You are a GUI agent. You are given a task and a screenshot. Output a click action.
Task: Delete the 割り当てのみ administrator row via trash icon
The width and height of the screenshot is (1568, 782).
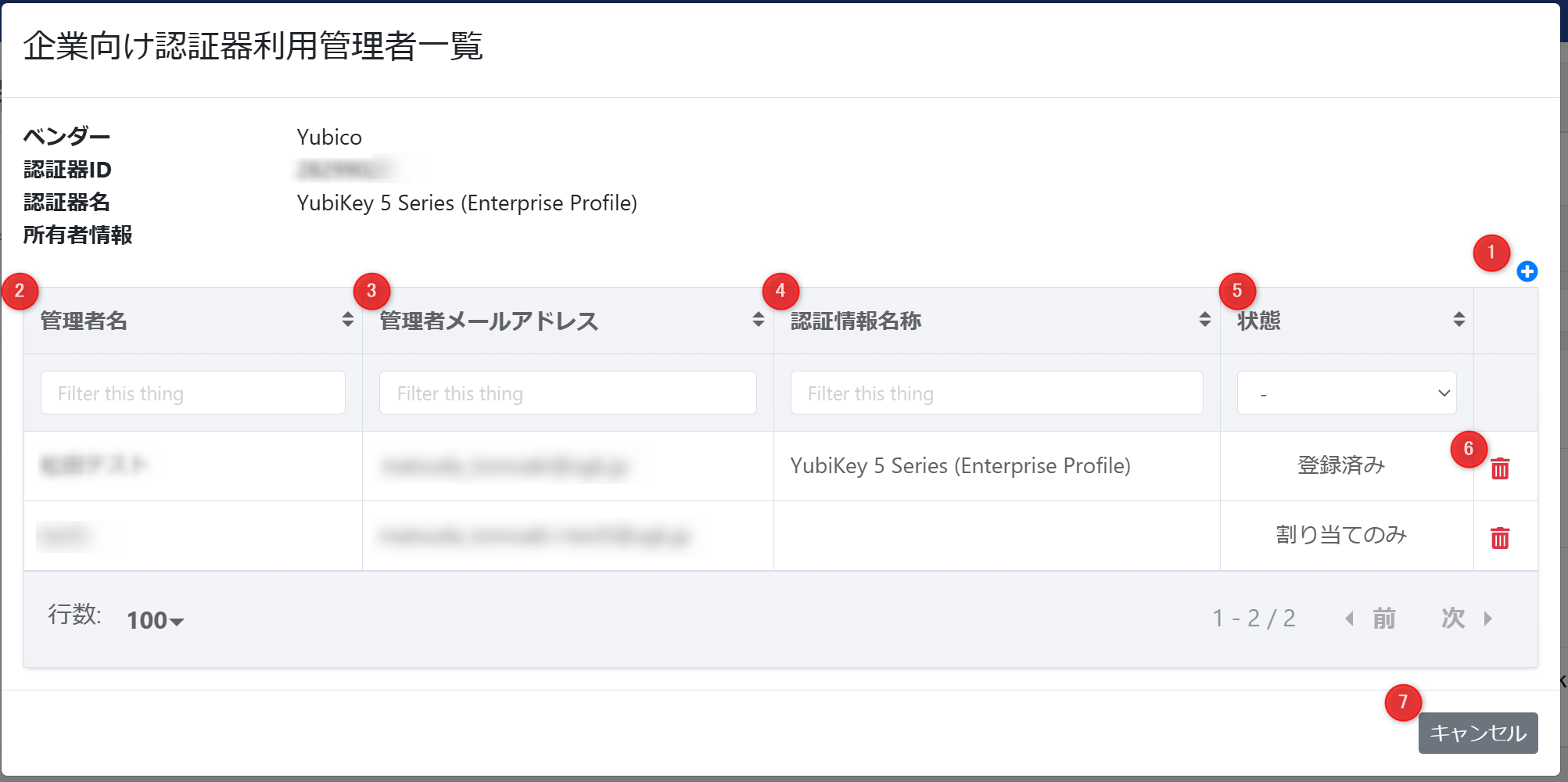1500,538
